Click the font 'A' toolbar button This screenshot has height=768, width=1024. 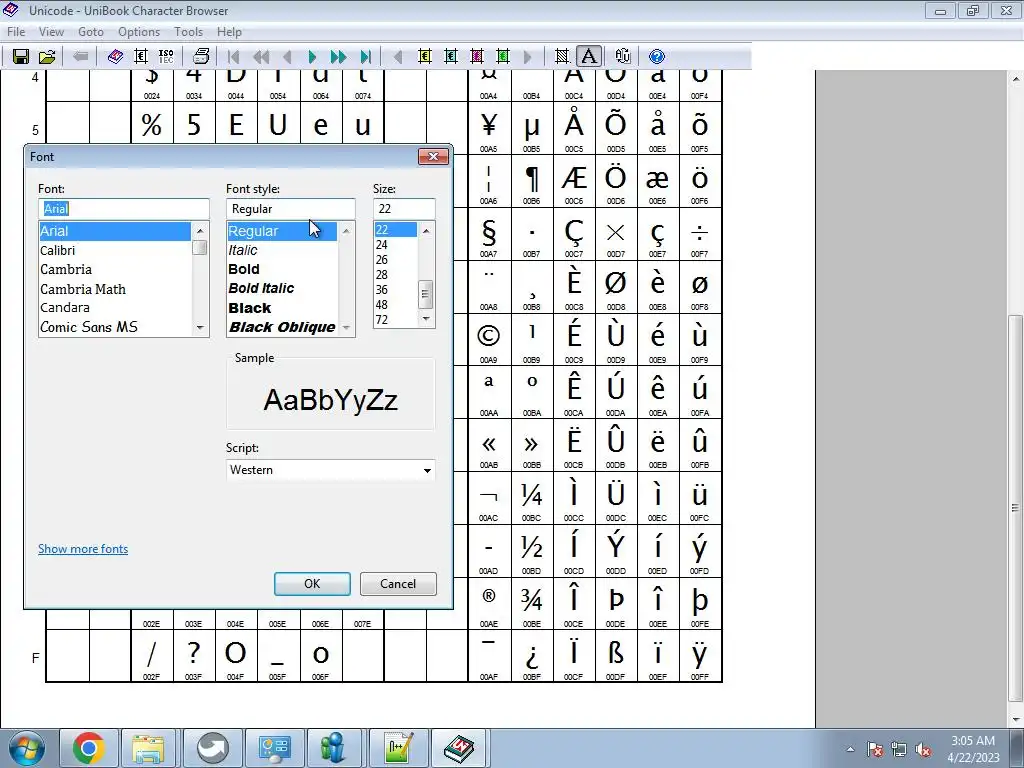click(588, 57)
